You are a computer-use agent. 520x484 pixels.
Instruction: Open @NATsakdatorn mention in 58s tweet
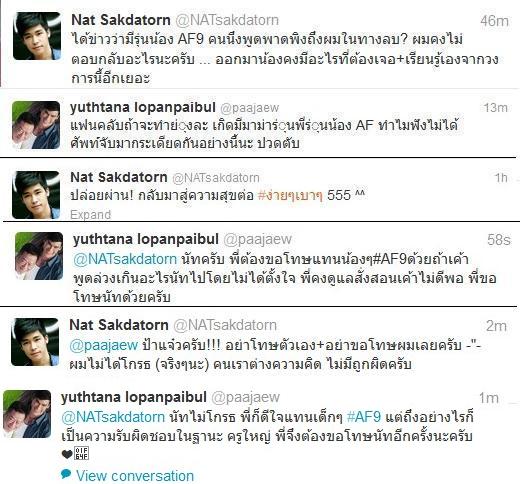[125, 259]
